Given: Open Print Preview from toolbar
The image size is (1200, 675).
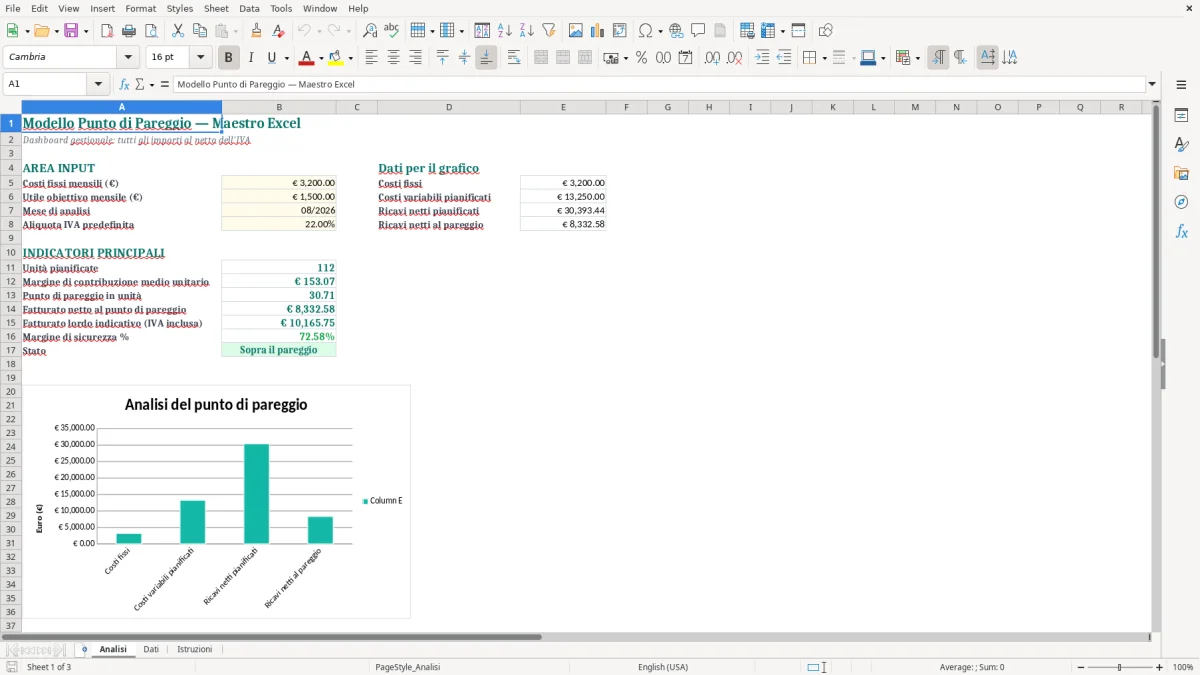Looking at the screenshot, I should pos(151,31).
